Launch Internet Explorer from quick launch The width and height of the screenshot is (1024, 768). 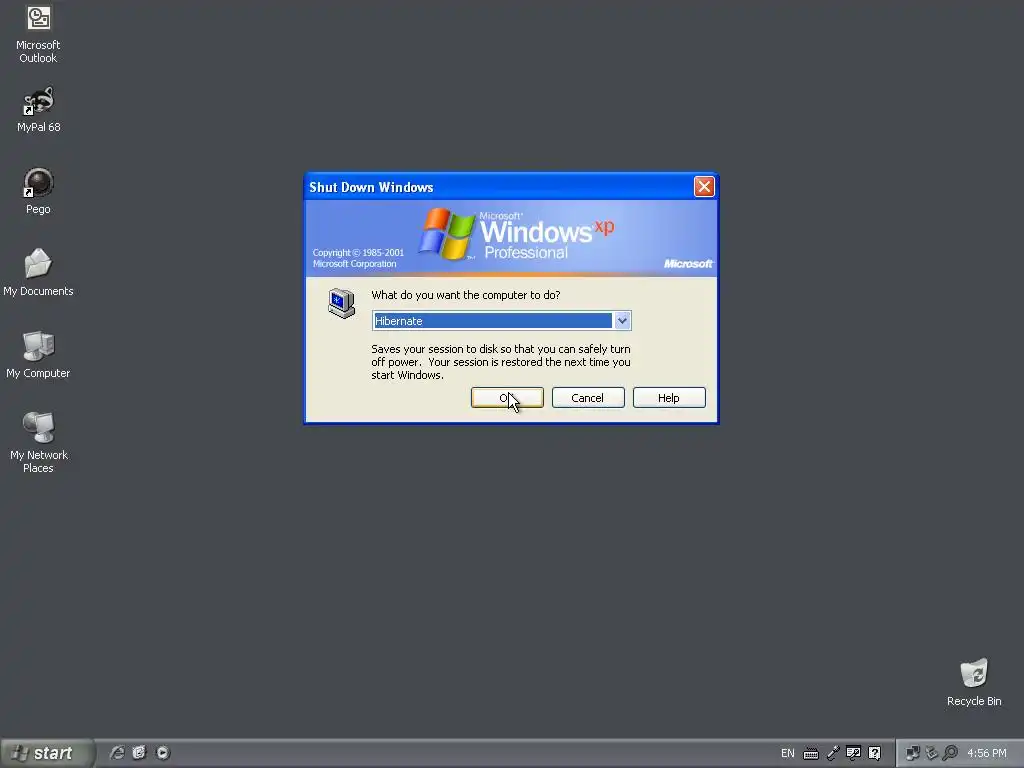pyautogui.click(x=117, y=753)
